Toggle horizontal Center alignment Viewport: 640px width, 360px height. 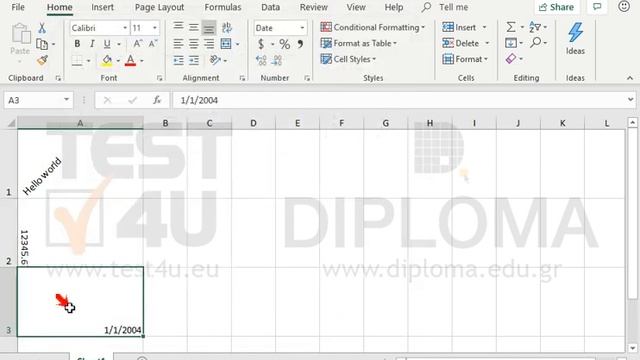coord(194,44)
